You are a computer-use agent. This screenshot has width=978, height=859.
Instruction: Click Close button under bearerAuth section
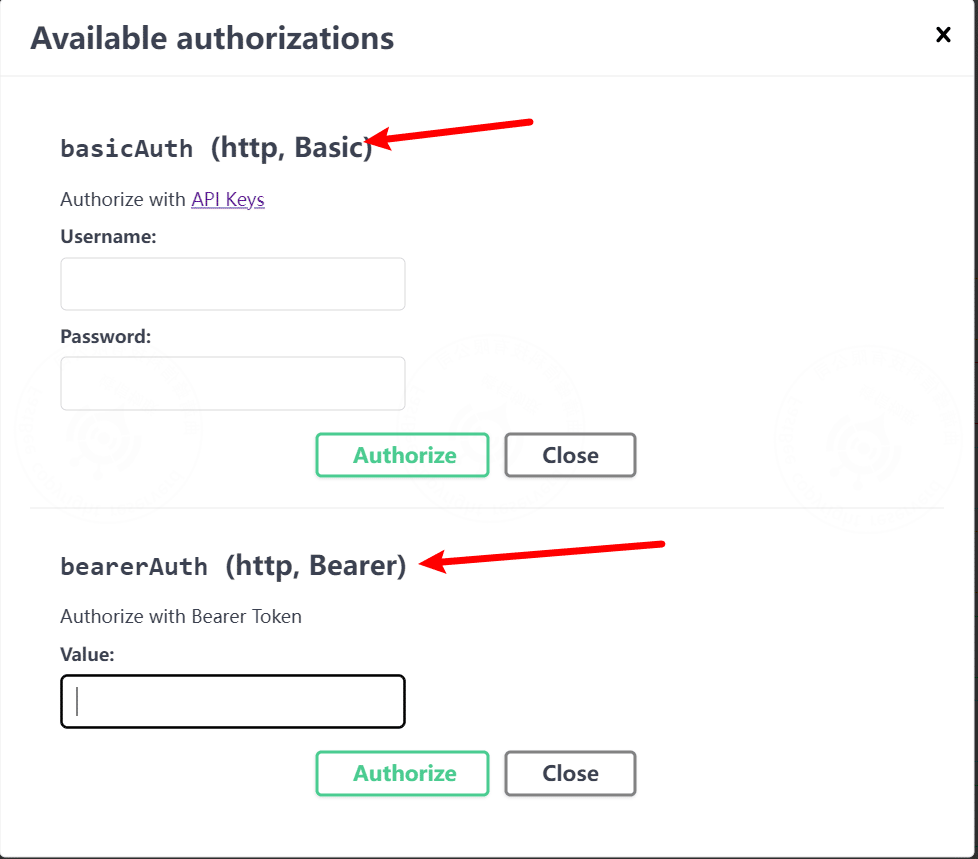coord(570,774)
